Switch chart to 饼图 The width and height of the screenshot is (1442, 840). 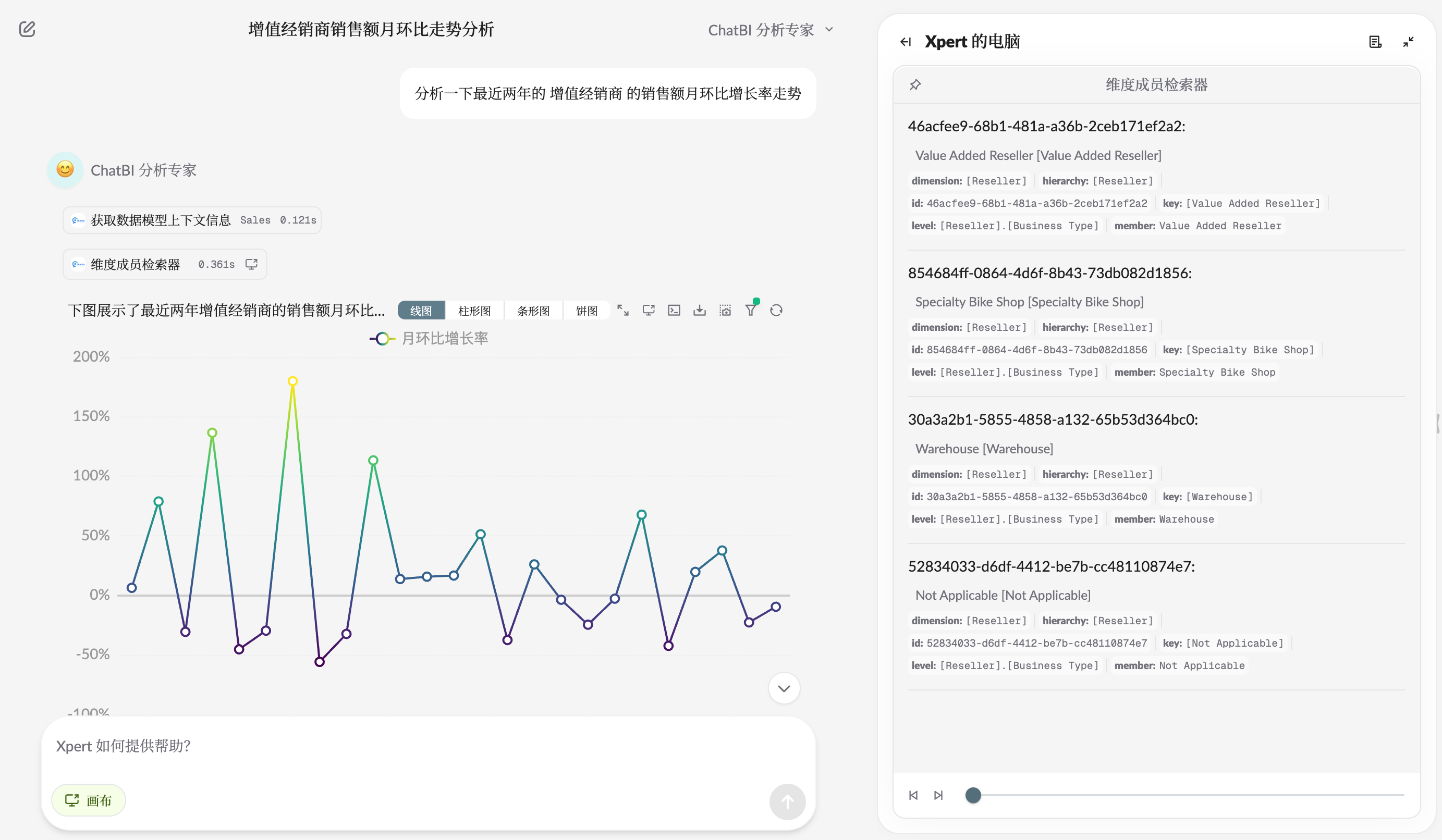pyautogui.click(x=586, y=311)
